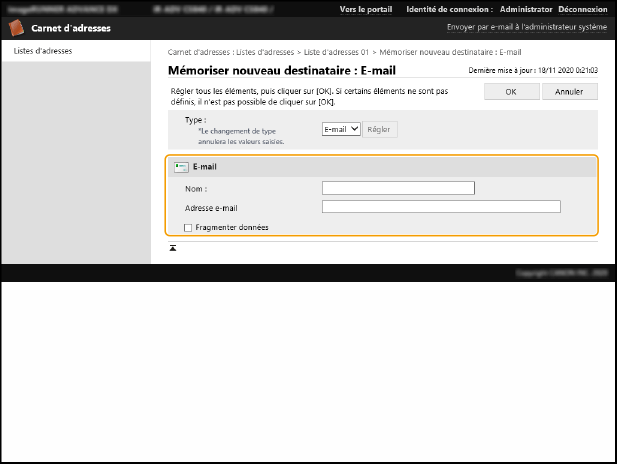
Task: Click the Régler button beside Type
Action: click(379, 129)
